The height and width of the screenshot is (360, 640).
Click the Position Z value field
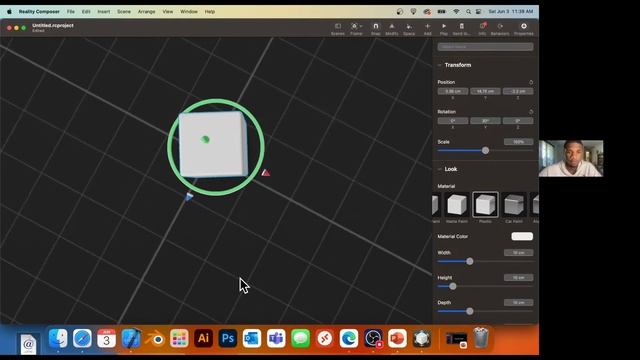click(x=518, y=91)
